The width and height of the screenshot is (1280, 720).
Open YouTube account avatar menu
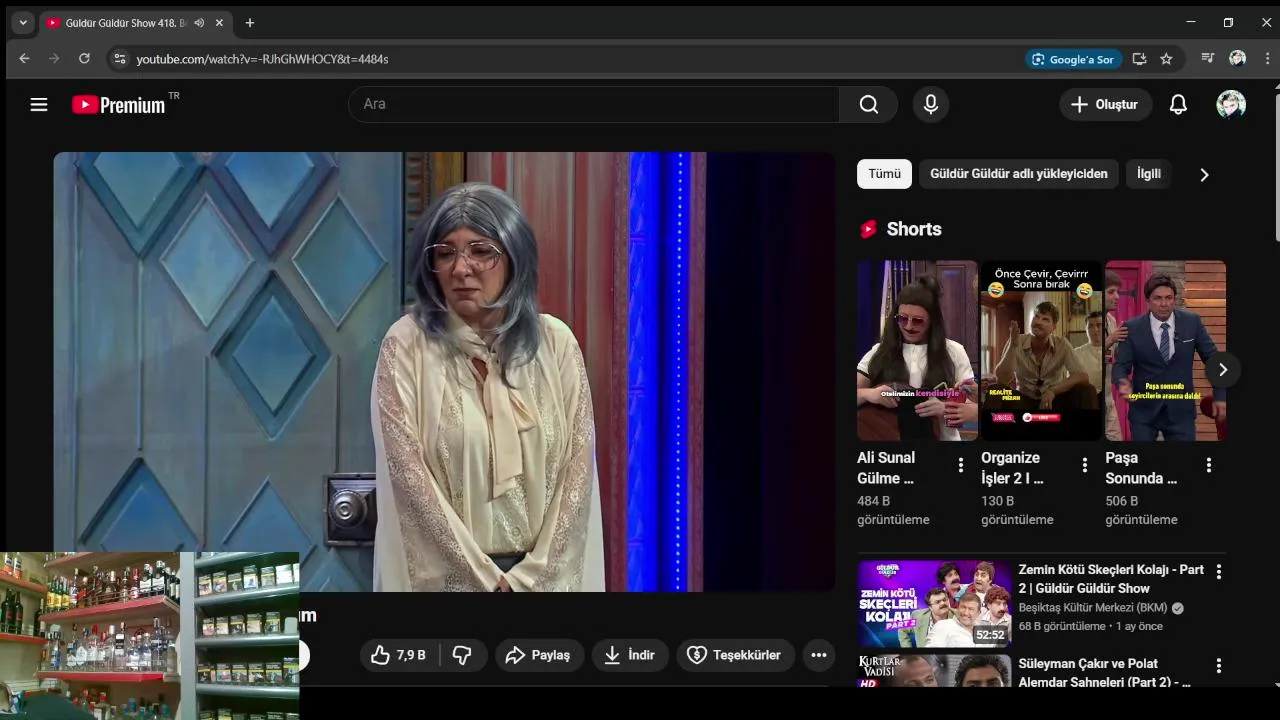(1231, 104)
